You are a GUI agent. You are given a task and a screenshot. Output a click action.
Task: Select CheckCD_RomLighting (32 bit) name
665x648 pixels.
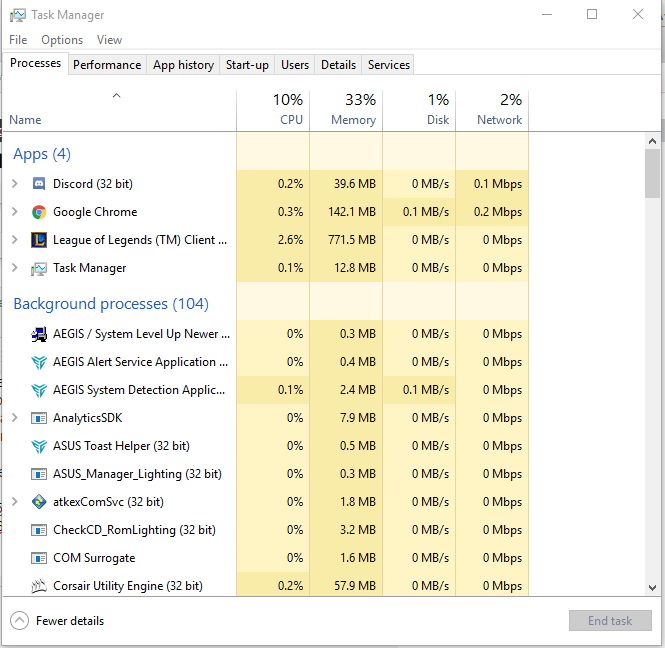tap(134, 530)
